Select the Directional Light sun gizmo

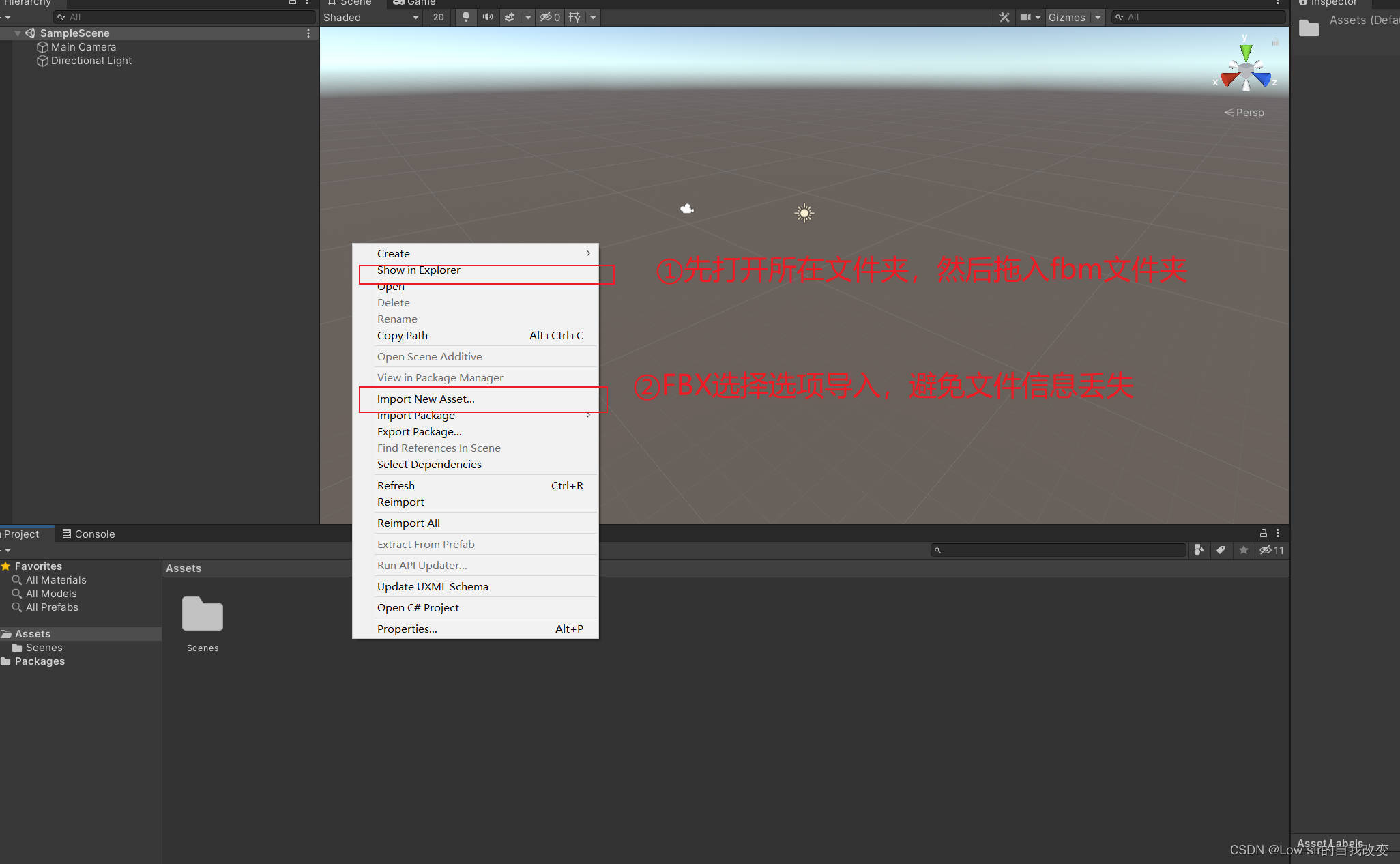[x=804, y=213]
